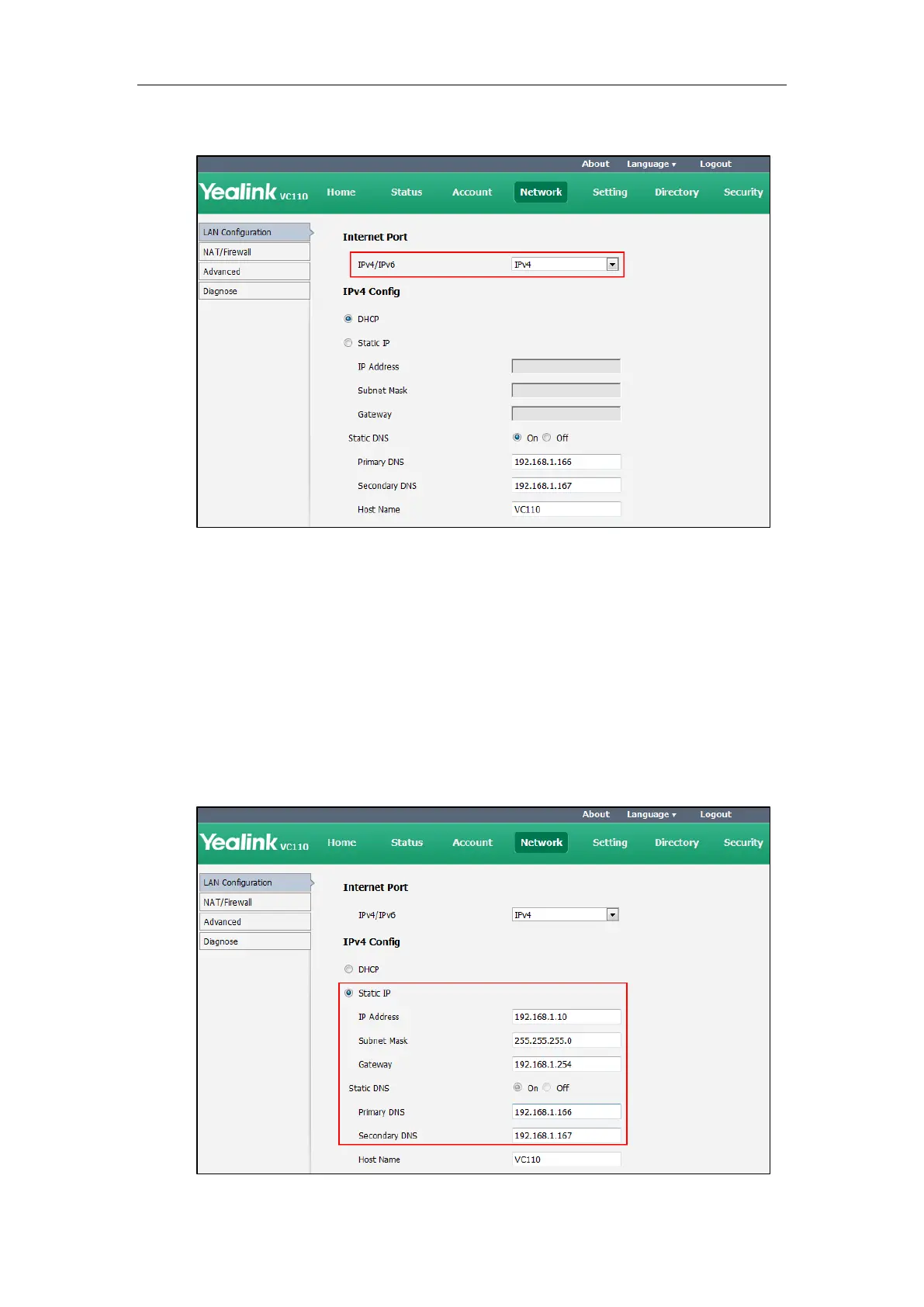Select DHCP radio in bottom screenshot
This screenshot has height=1307, width=924.
click(349, 969)
